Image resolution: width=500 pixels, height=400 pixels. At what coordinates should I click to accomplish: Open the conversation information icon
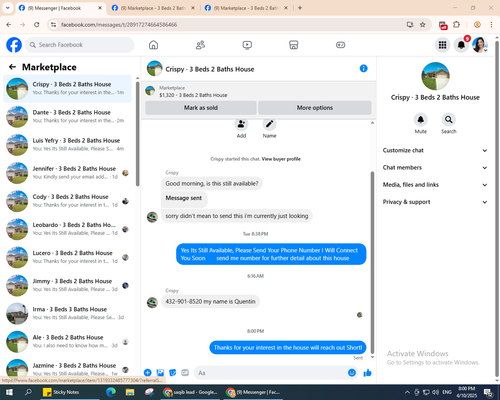point(363,69)
